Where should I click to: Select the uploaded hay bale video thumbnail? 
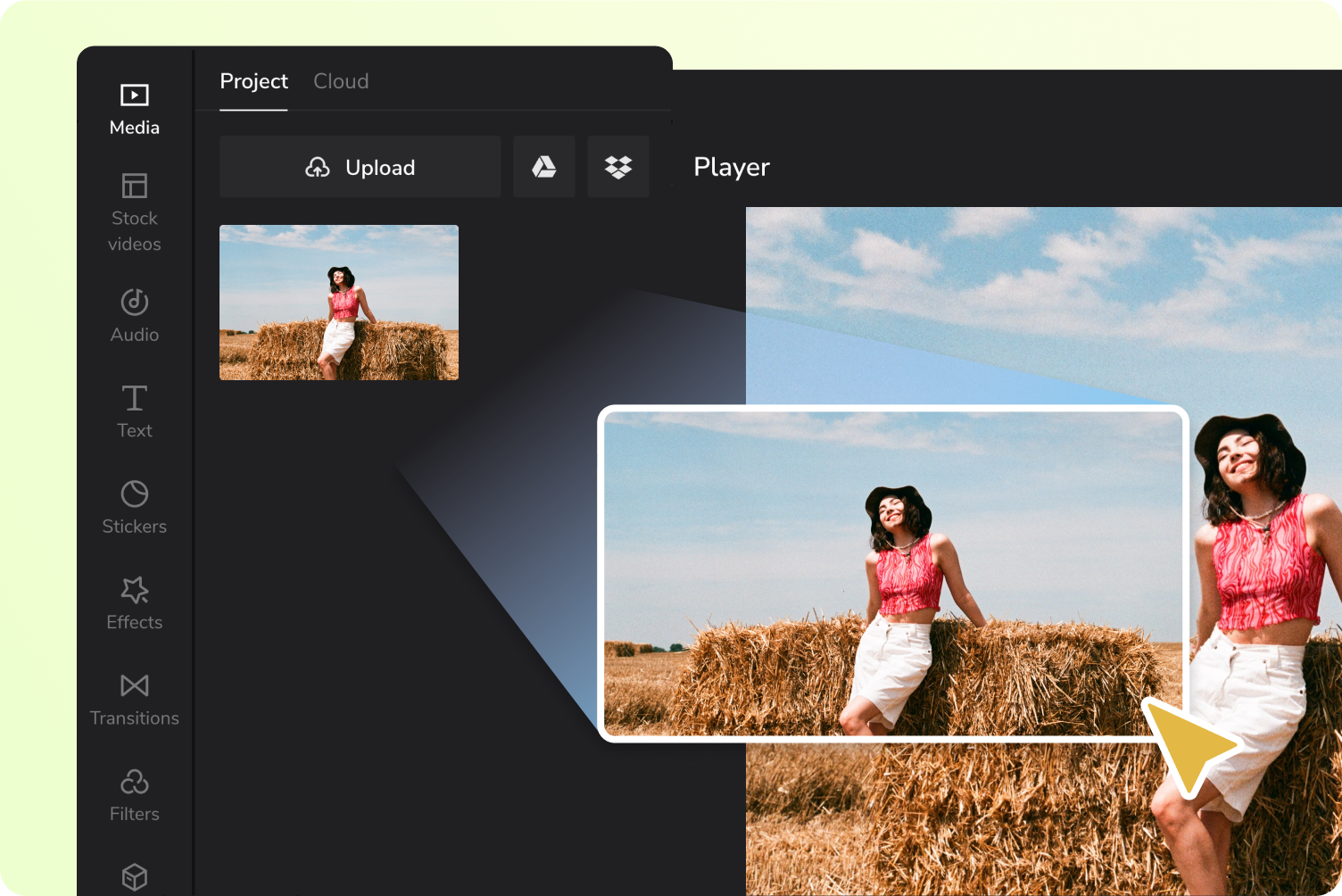pos(339,303)
